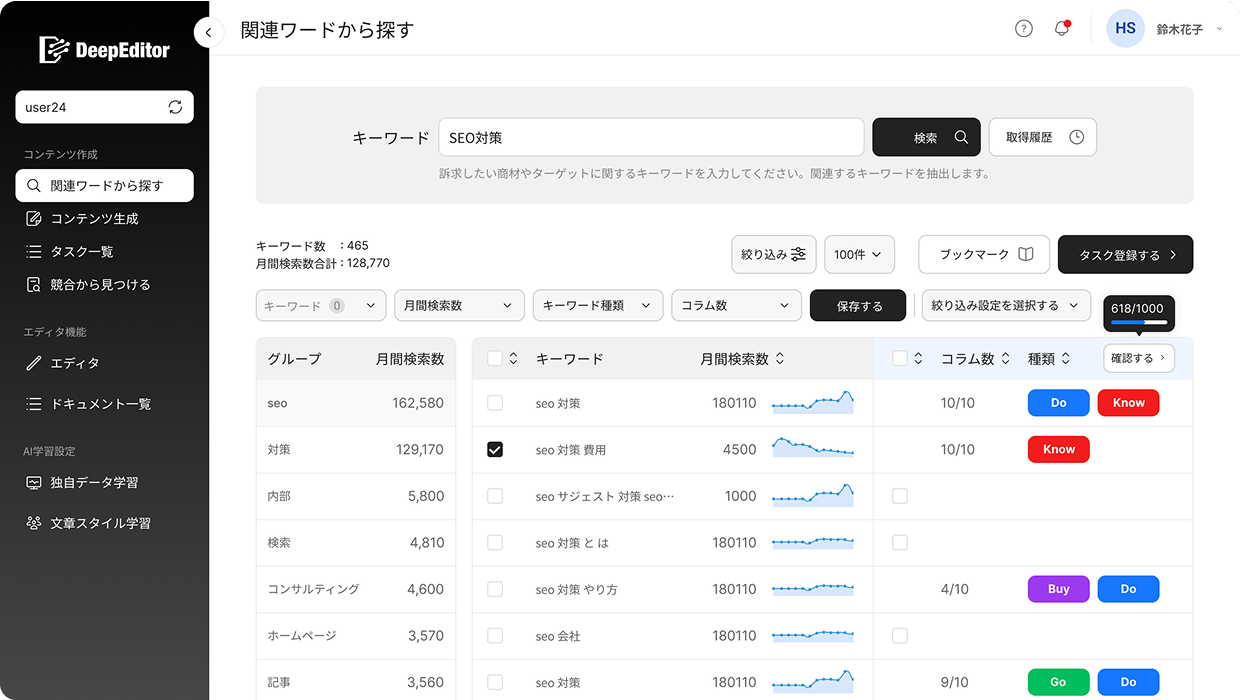This screenshot has width=1240, height=700.
Task: Open the notification bell
Action: pyautogui.click(x=1061, y=28)
